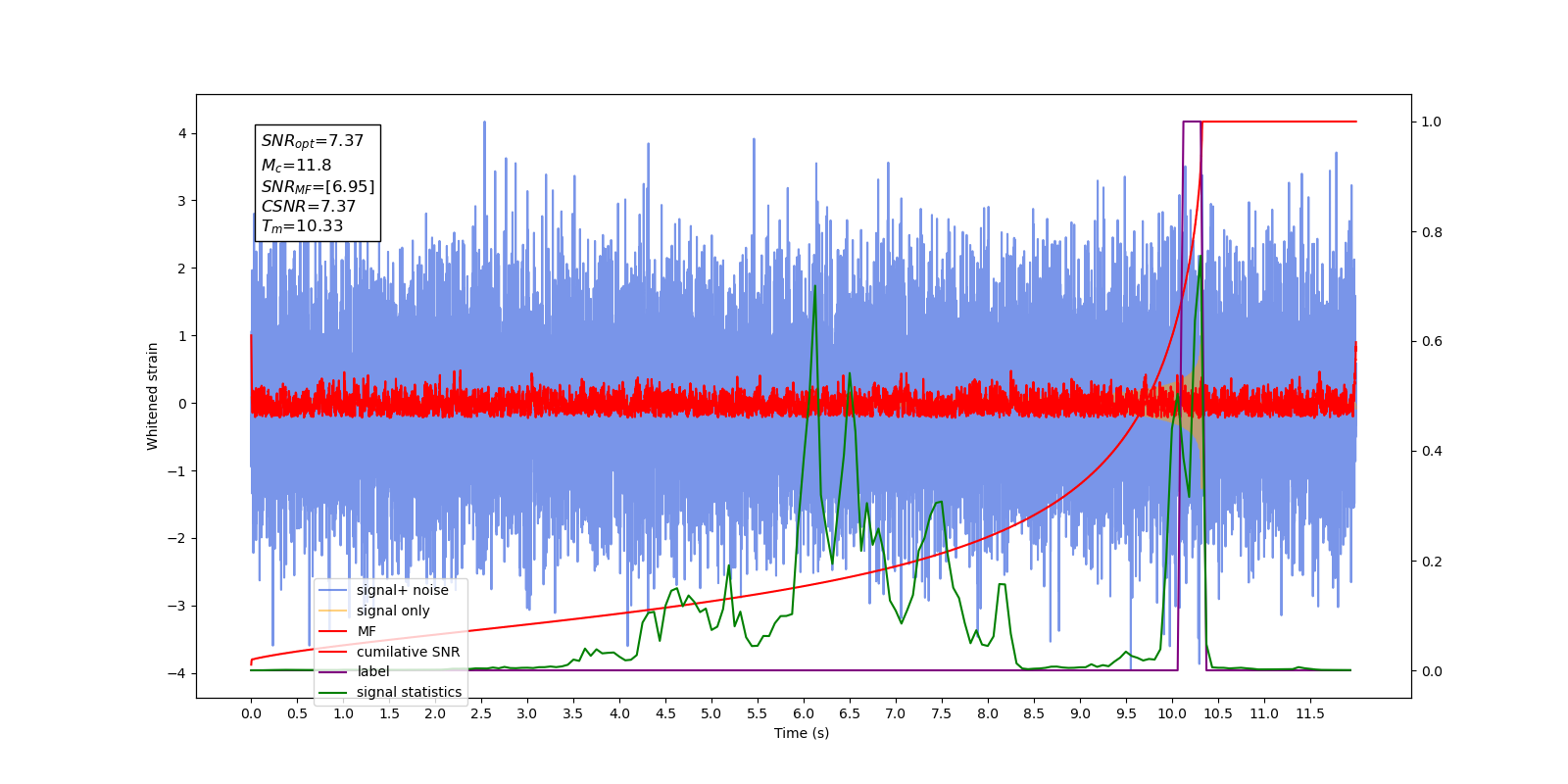Screen dimensions: 1568x784
Task: Click the 4 tick on left strain axis
Action: 181,133
